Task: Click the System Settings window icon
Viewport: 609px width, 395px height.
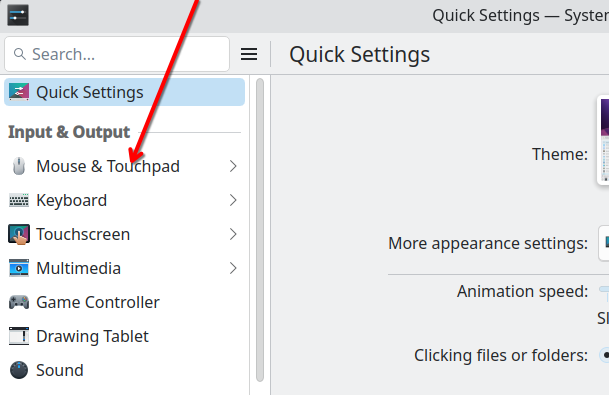Action: [18, 15]
